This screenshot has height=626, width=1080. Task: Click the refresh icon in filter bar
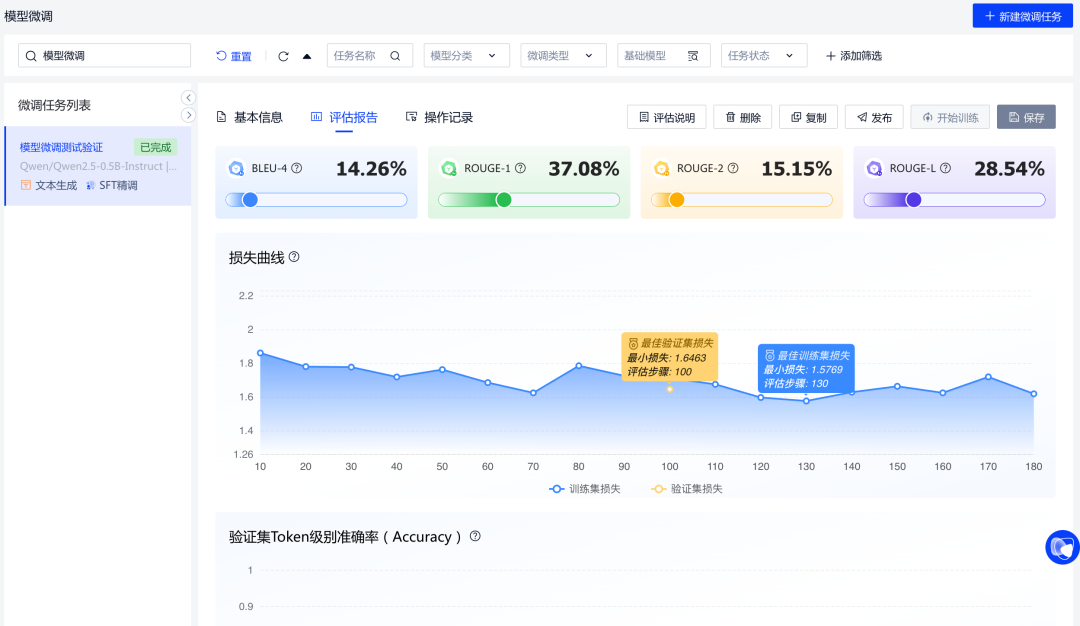(x=283, y=56)
